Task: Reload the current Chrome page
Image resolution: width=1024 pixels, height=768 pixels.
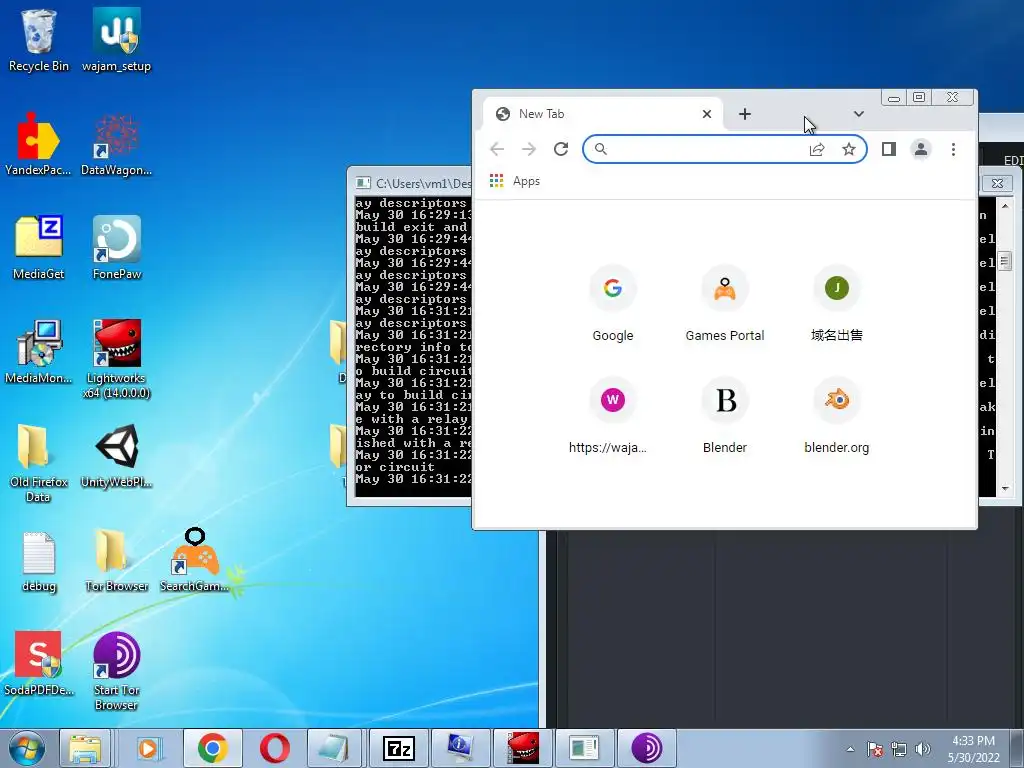Action: coord(561,150)
